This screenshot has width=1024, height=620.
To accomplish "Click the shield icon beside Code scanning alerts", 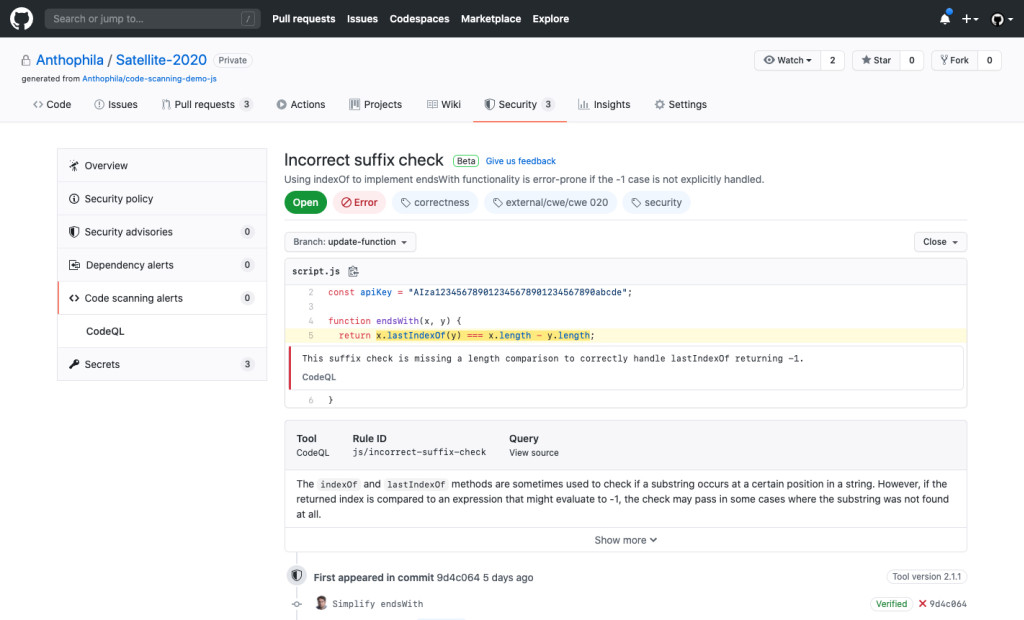I will coord(74,298).
